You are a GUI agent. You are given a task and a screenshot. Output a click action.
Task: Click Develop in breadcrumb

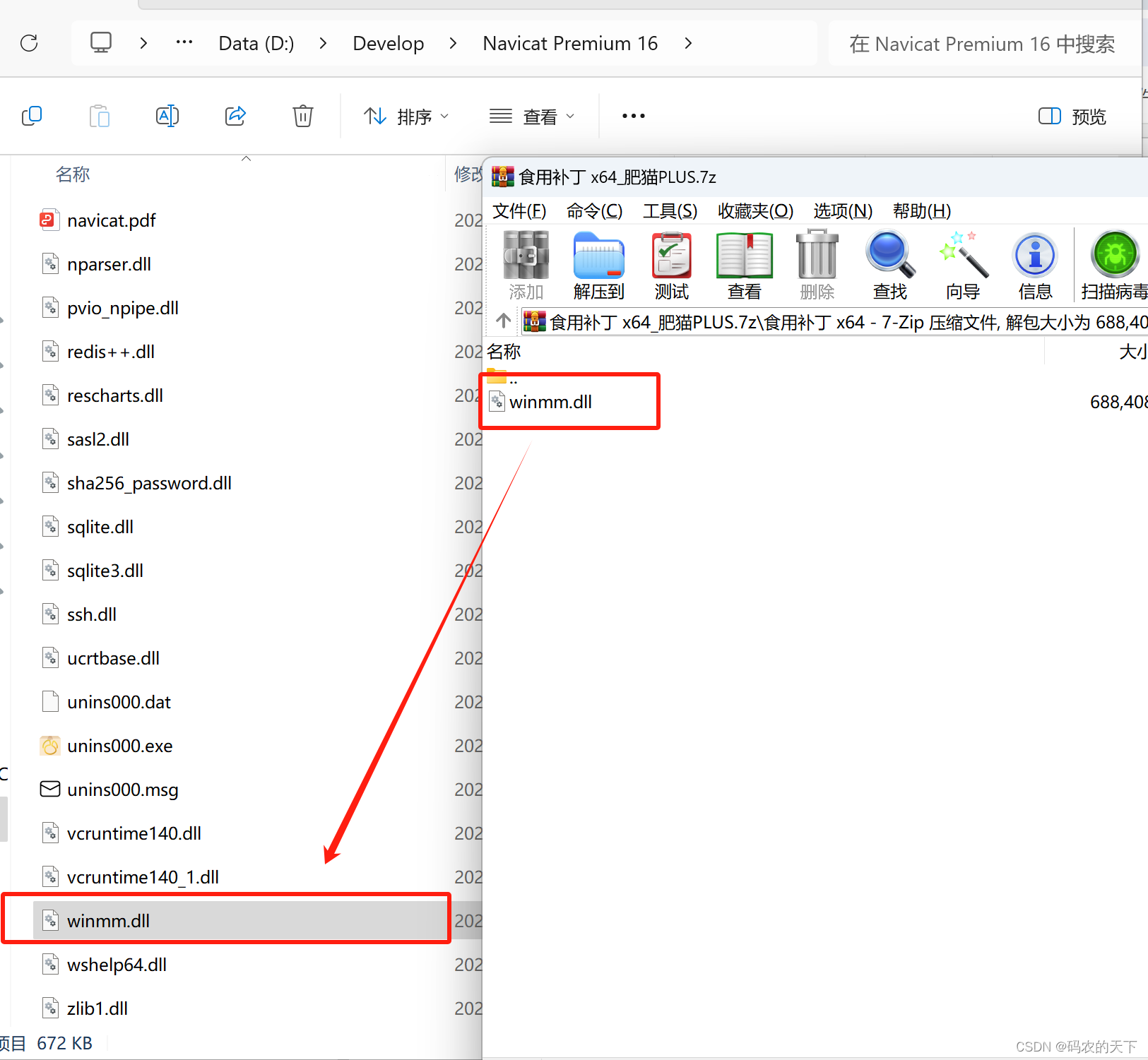tap(389, 43)
